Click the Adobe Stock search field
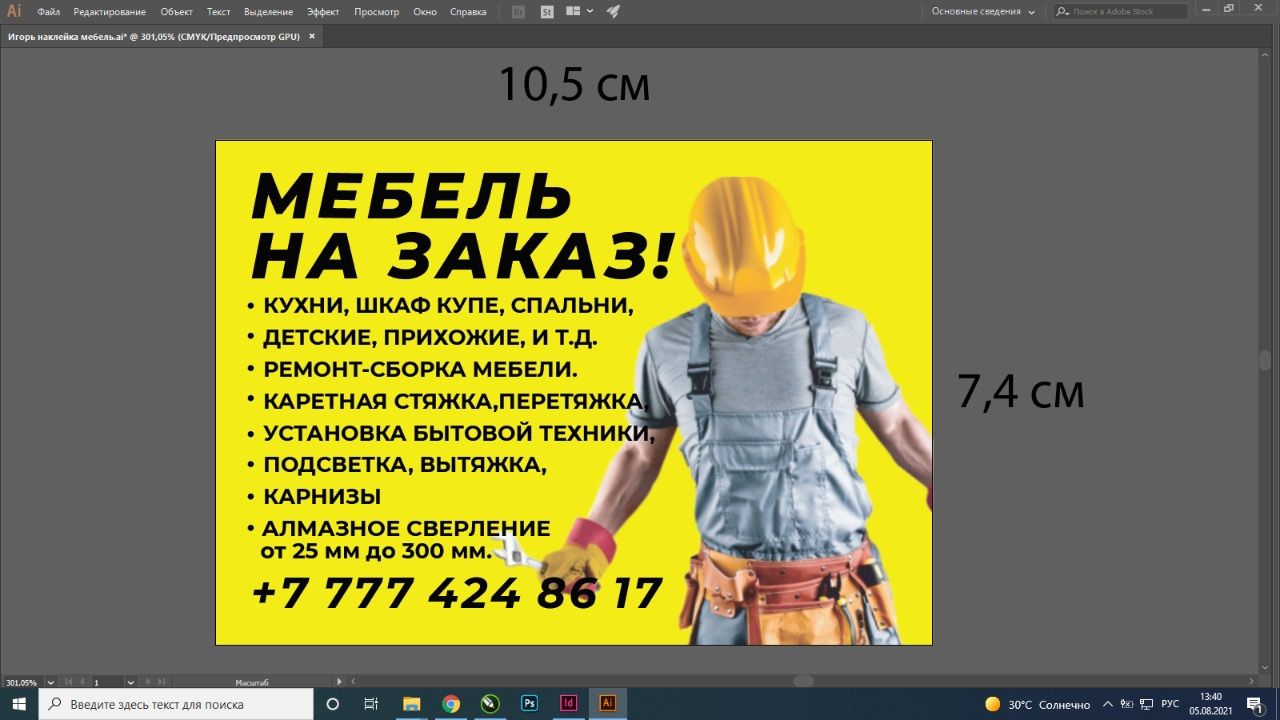 click(x=1121, y=12)
